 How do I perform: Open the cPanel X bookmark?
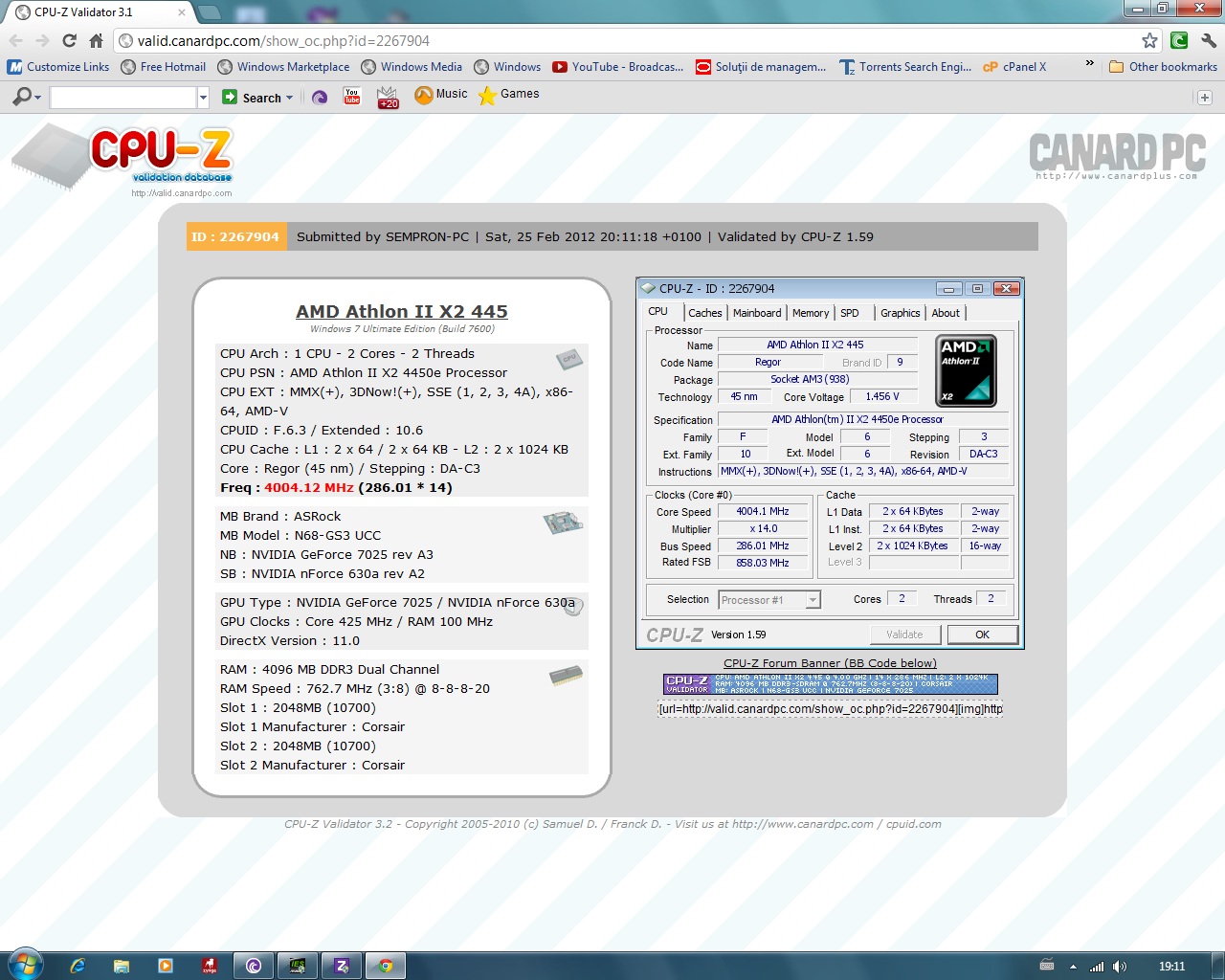tap(1014, 67)
